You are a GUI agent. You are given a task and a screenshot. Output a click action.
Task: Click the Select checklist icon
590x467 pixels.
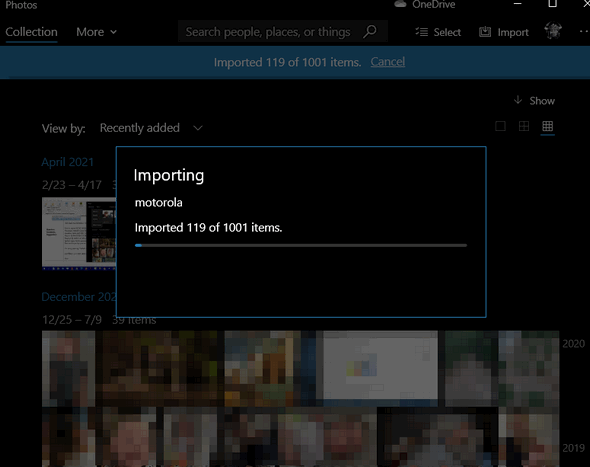421,32
